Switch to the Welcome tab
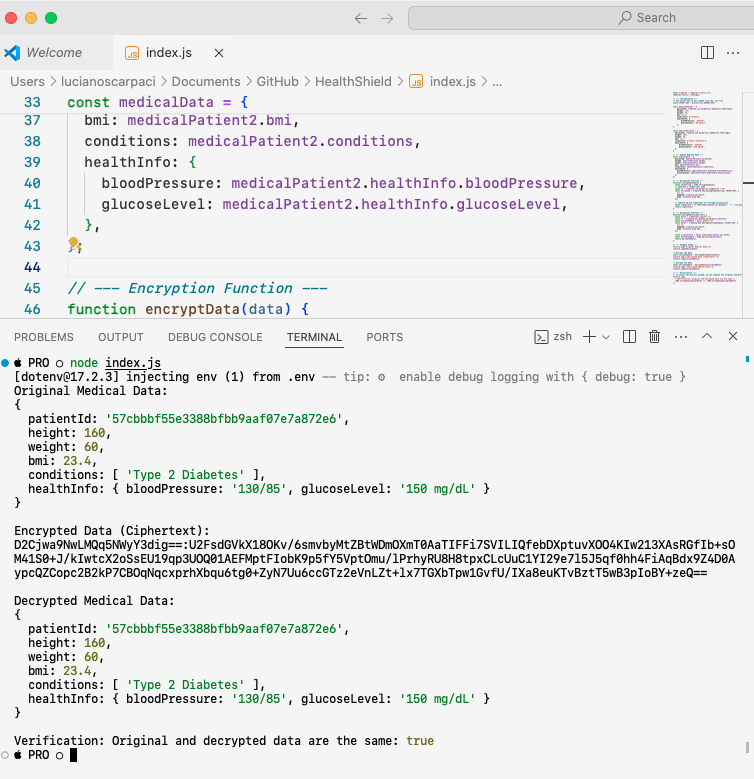 54,53
